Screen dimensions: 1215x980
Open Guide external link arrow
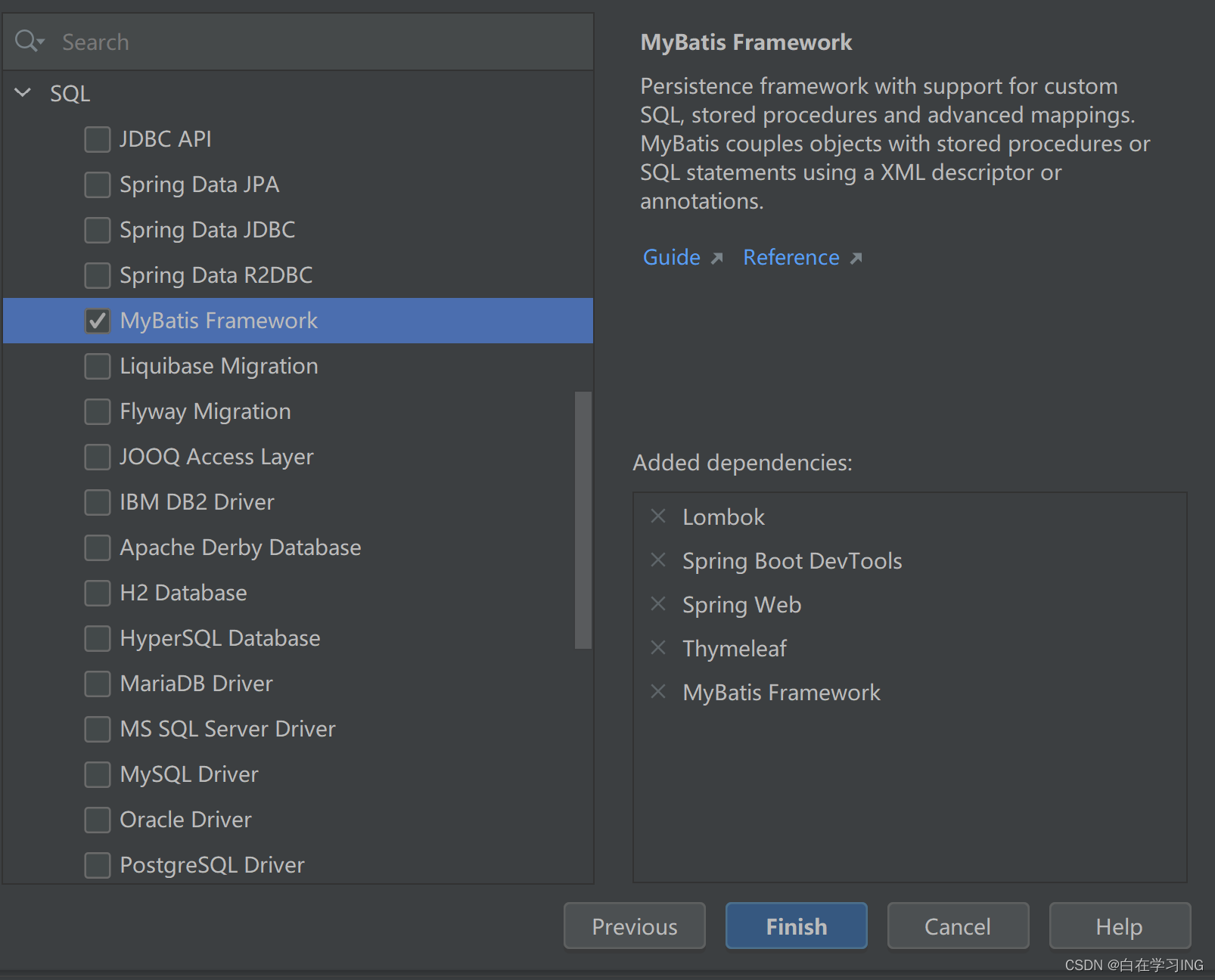click(x=716, y=259)
